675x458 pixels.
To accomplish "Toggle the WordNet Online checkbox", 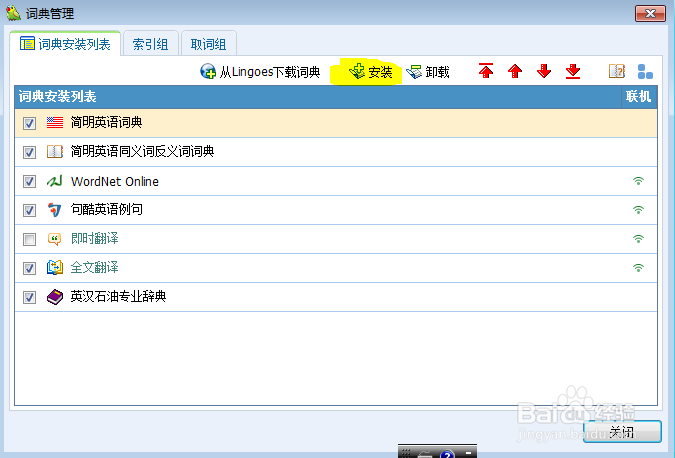I will pyautogui.click(x=29, y=181).
